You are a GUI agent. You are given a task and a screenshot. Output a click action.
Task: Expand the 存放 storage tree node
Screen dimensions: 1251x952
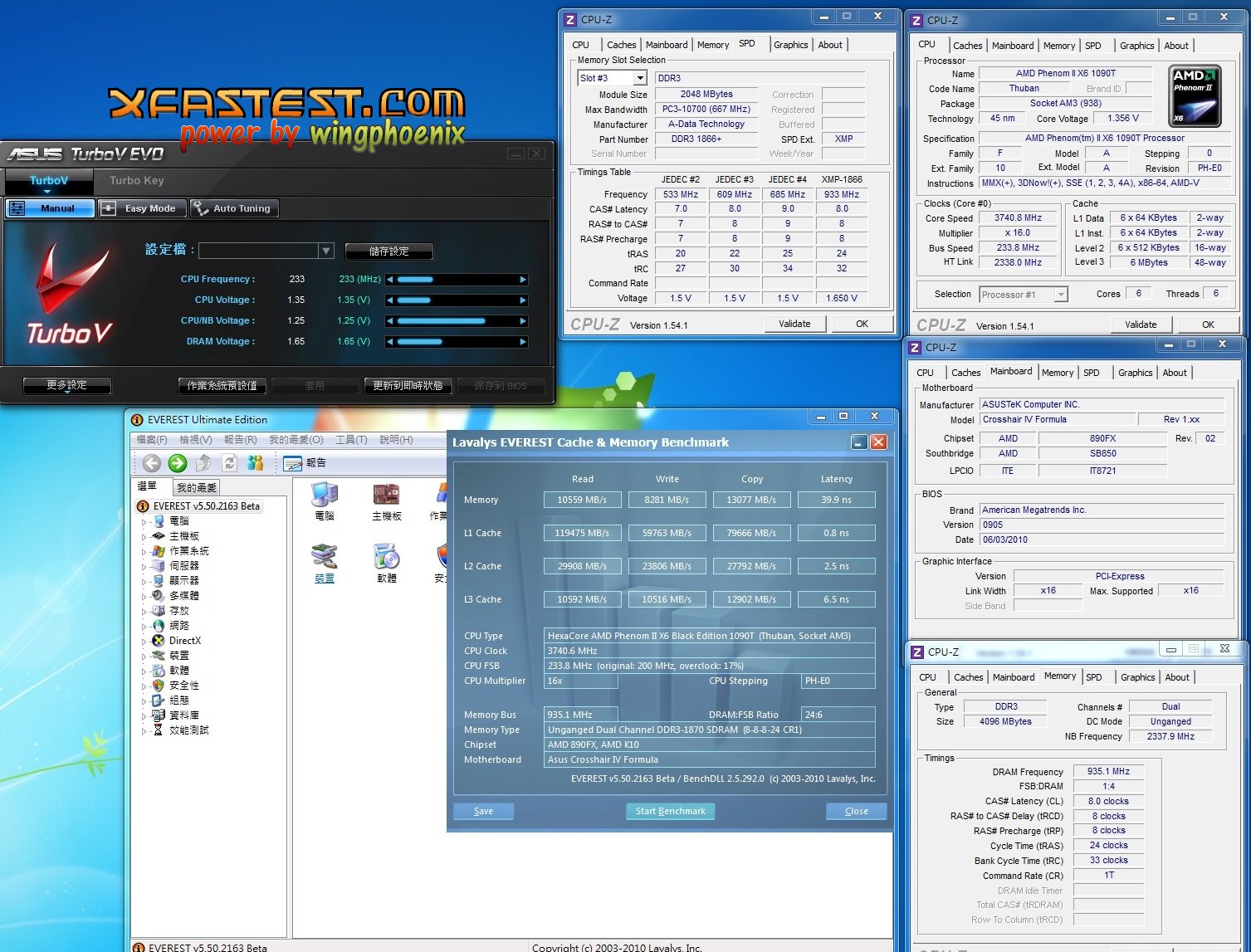tap(144, 612)
